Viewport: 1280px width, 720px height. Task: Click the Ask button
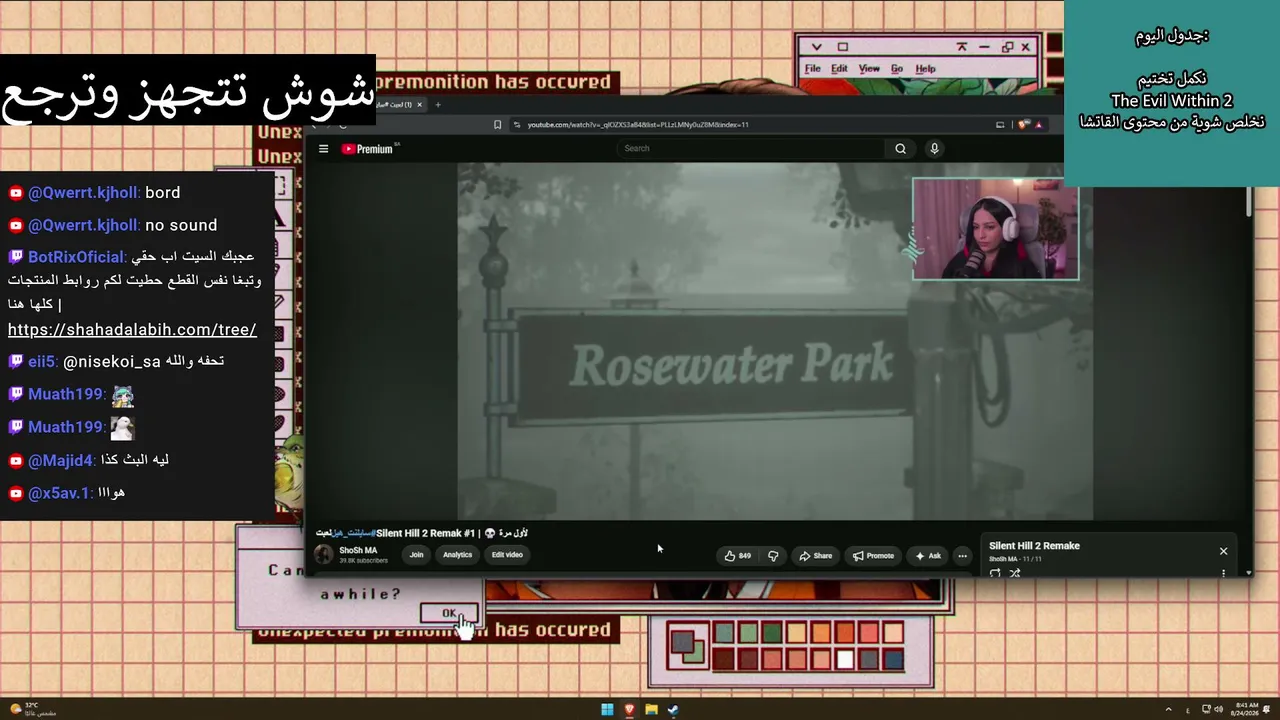point(928,556)
